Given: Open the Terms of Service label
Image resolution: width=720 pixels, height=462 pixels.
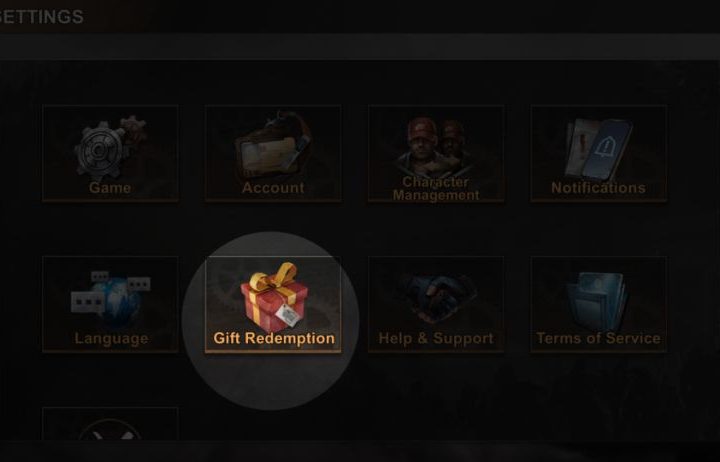Looking at the screenshot, I should (x=598, y=338).
